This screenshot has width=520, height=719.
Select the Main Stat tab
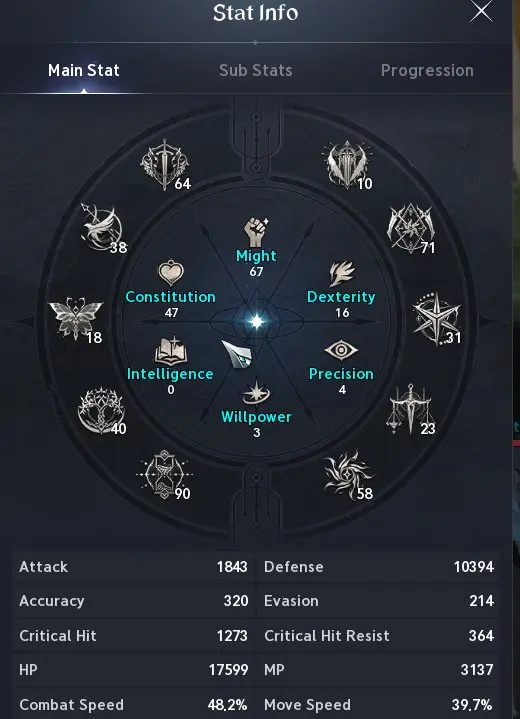[84, 71]
